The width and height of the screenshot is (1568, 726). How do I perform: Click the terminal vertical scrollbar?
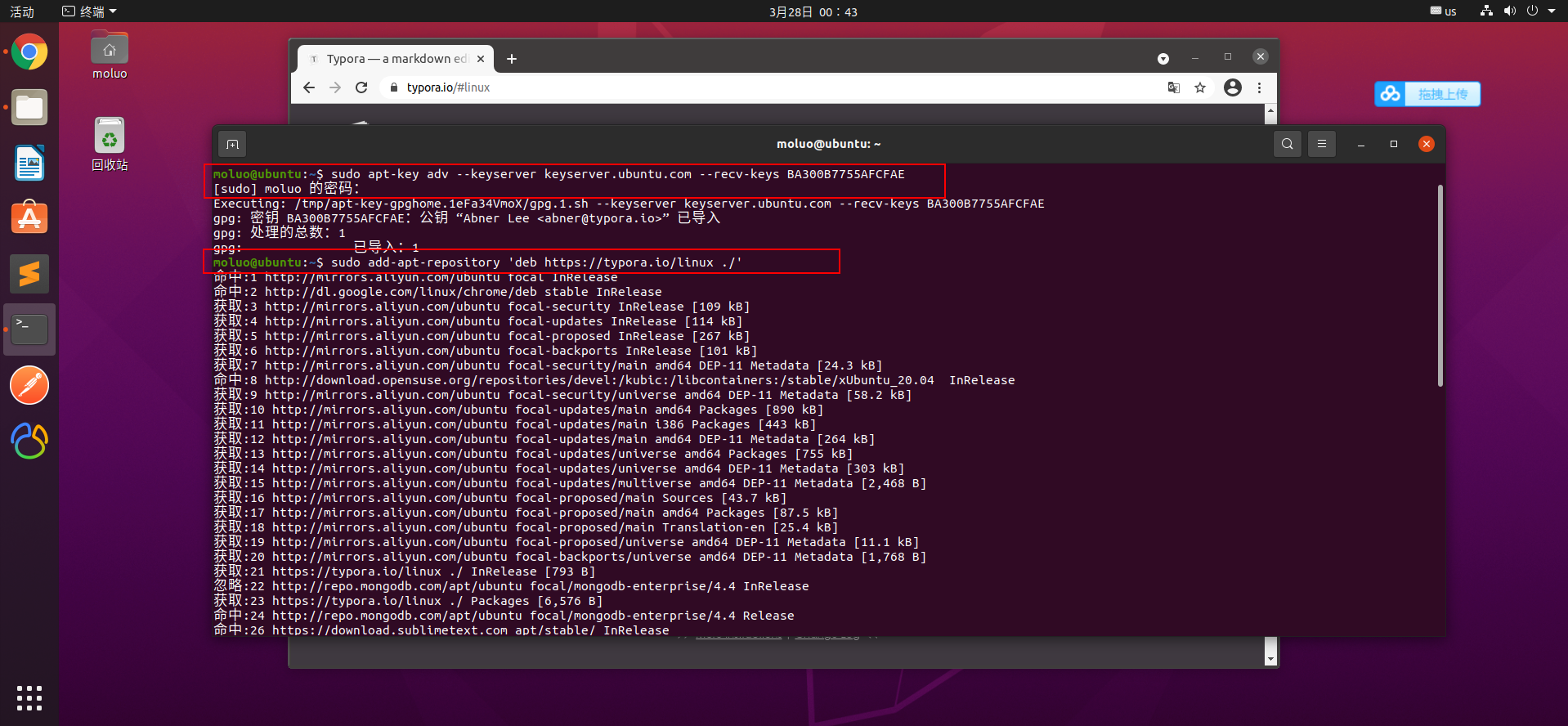click(1440, 286)
